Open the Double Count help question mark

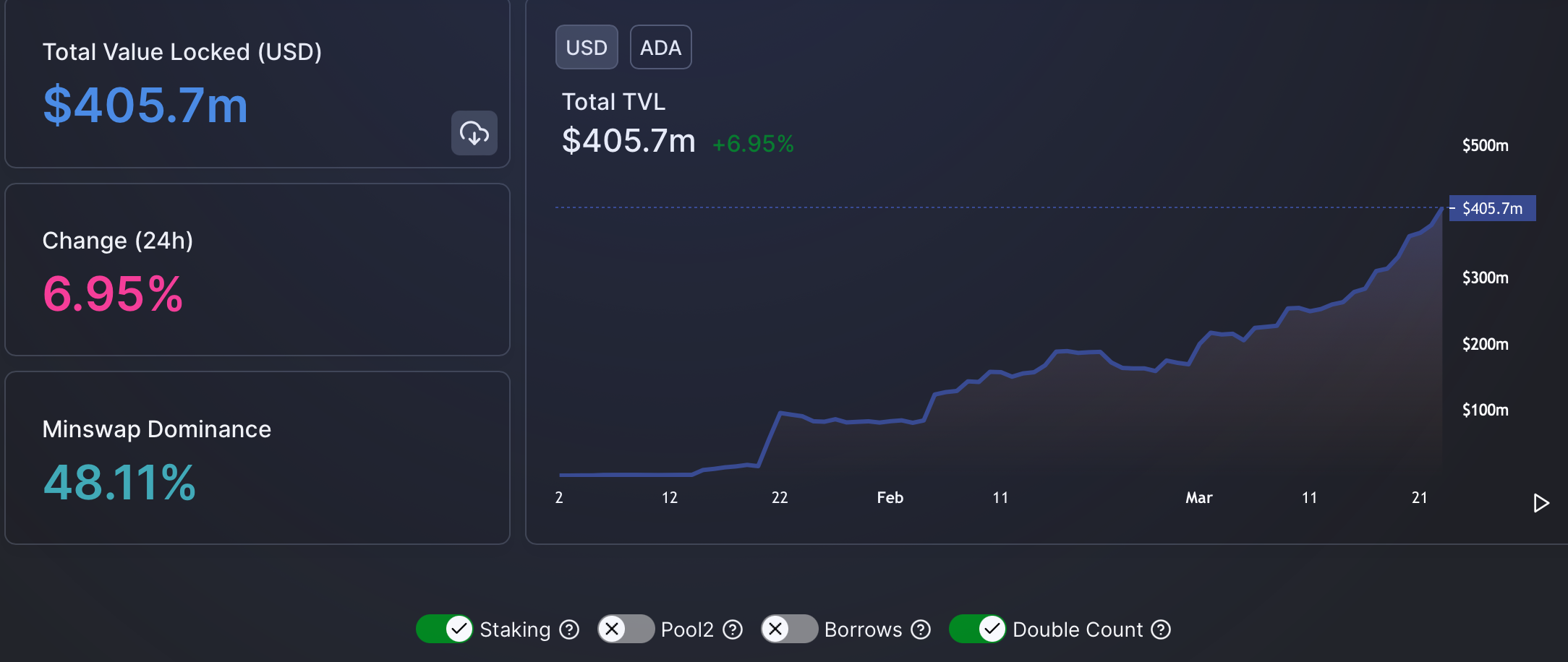click(x=1161, y=629)
